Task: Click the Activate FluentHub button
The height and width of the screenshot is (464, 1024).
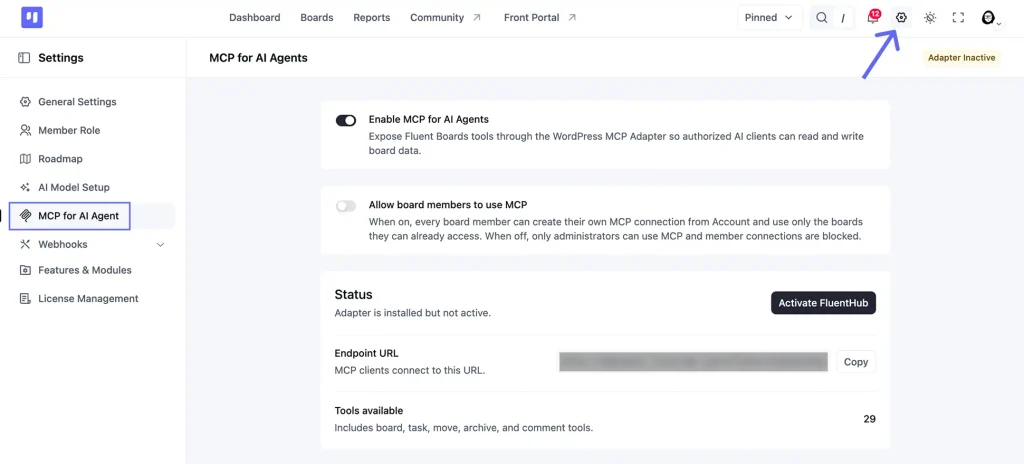Action: click(823, 303)
